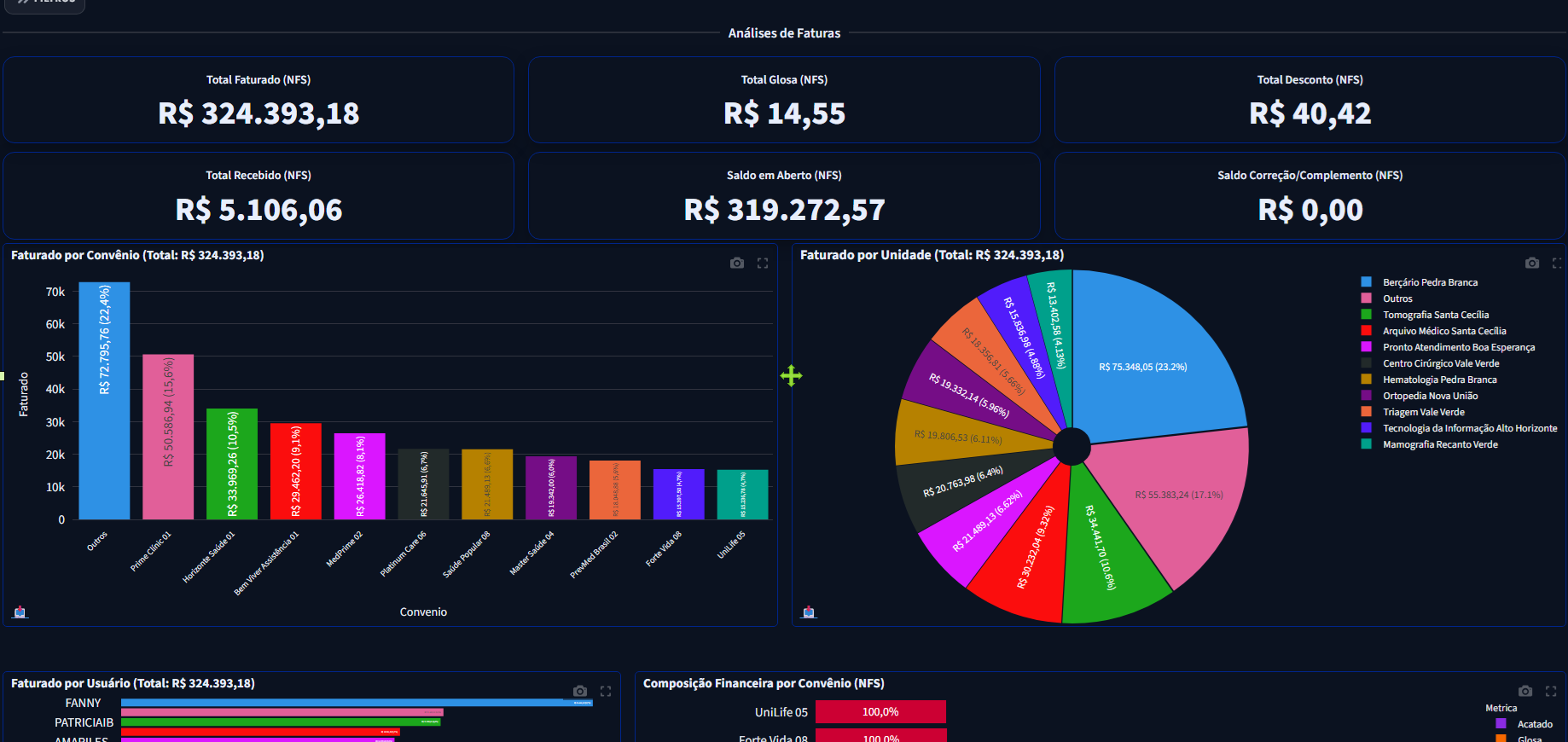Maximize Composição Financeira por Convênio chart
Screen dimensions: 1568x742
(x=1551, y=692)
